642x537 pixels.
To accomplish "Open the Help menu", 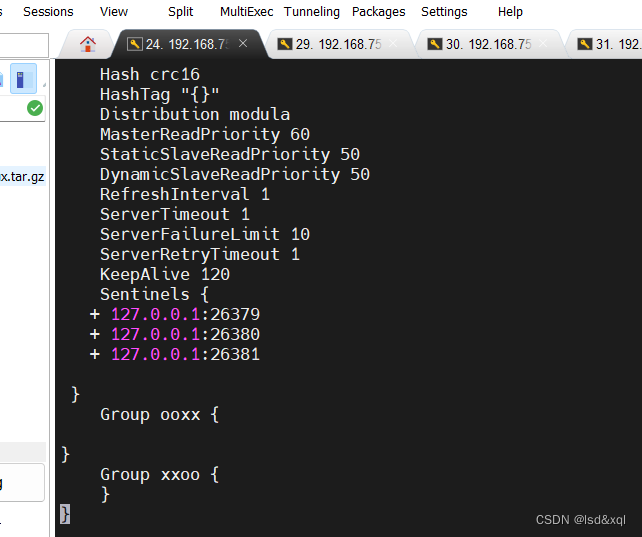I will pos(510,12).
